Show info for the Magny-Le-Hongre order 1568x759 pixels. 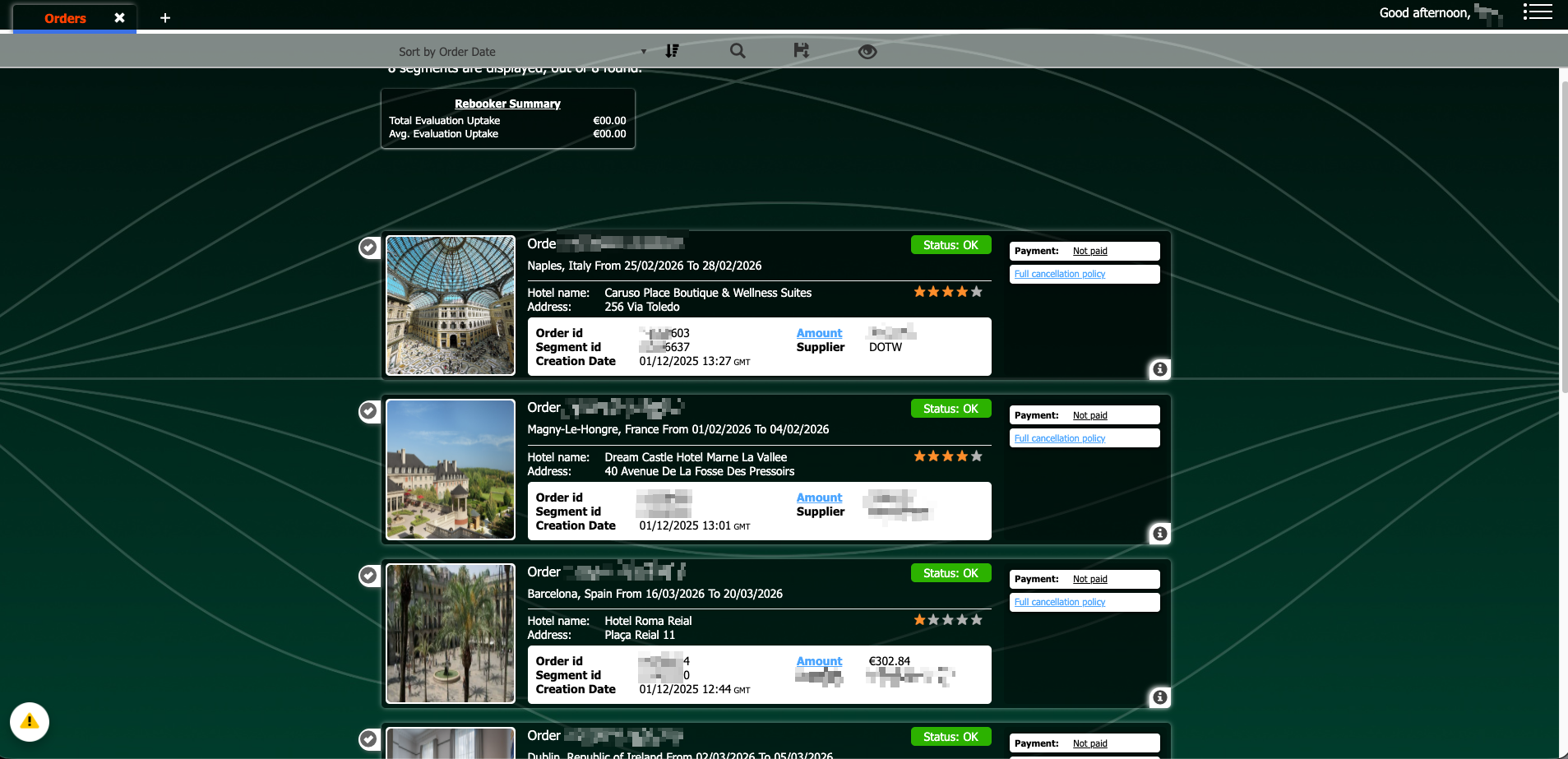coord(1159,534)
